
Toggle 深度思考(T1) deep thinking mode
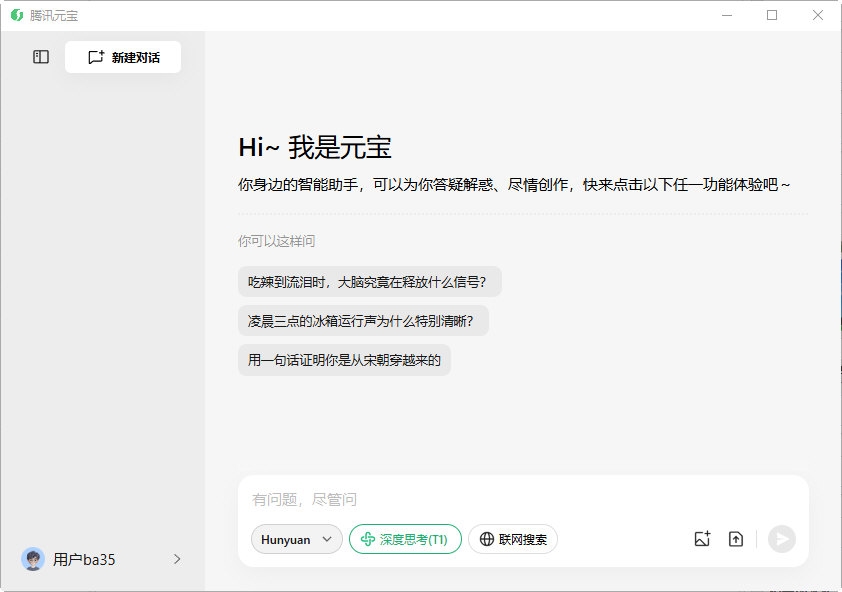pos(405,539)
